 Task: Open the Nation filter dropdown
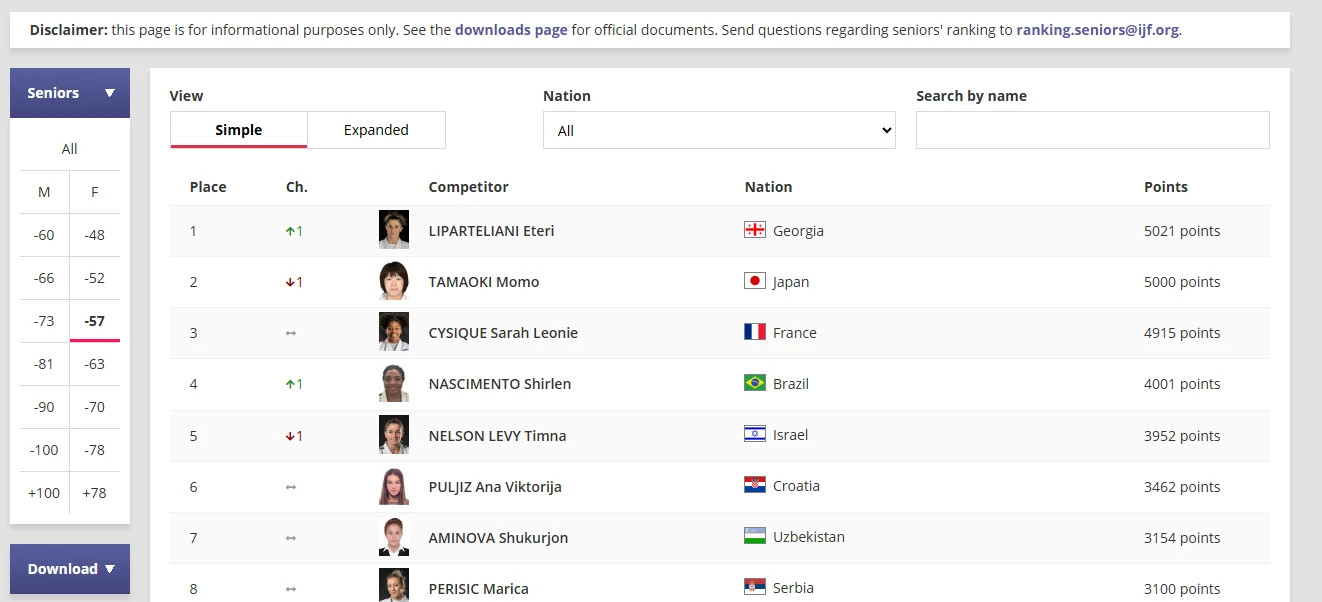[x=719, y=130]
